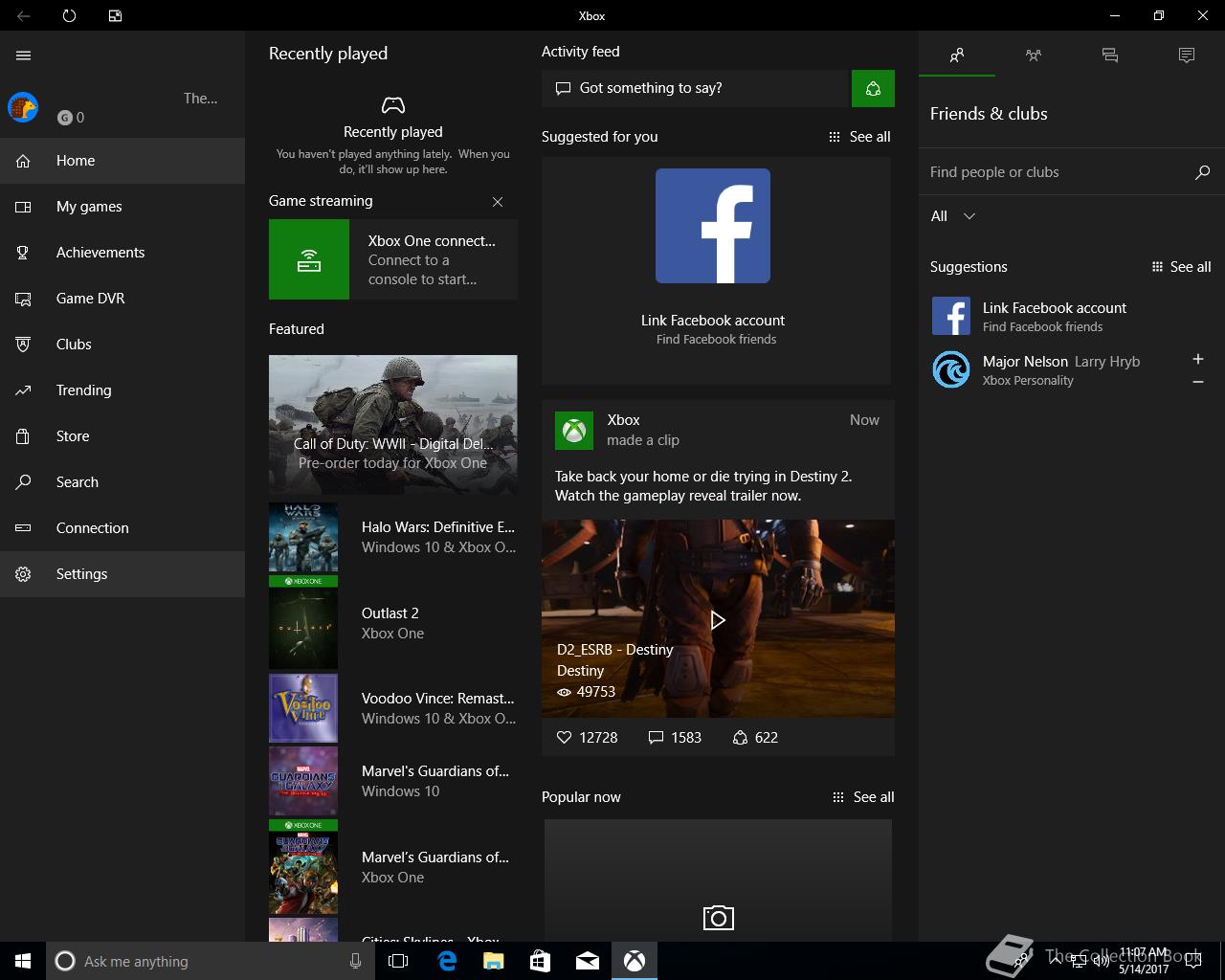The height and width of the screenshot is (980, 1225).
Task: Open Voodoo Vince: Remastered listing
Action: (x=393, y=708)
